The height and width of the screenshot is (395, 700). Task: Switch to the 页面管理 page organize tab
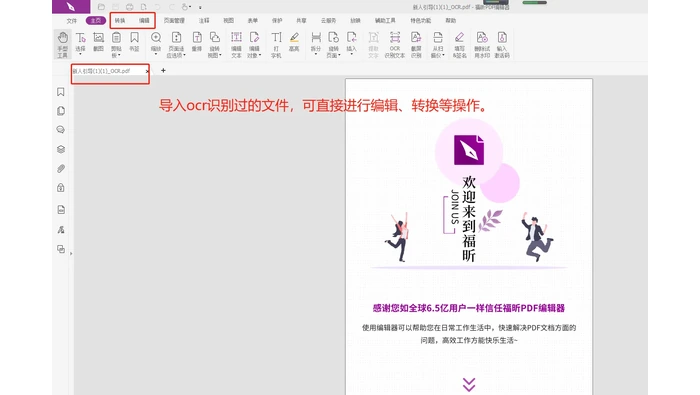[x=174, y=21]
